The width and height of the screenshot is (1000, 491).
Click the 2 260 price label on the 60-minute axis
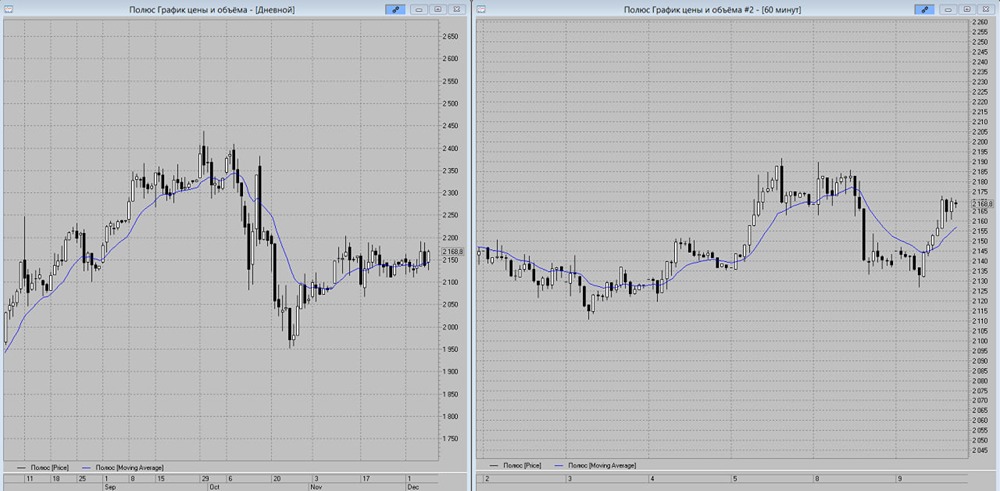click(980, 22)
